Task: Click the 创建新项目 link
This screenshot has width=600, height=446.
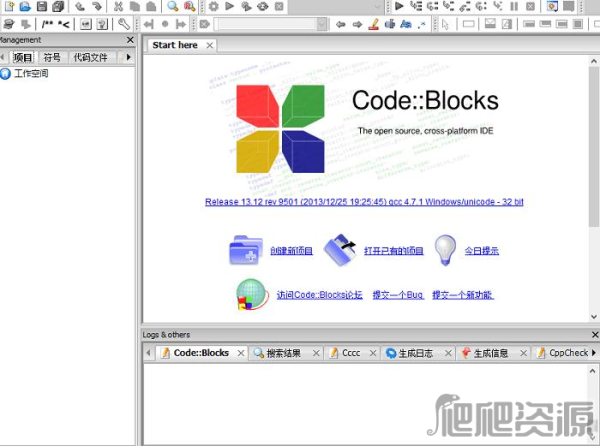Action: pos(292,251)
